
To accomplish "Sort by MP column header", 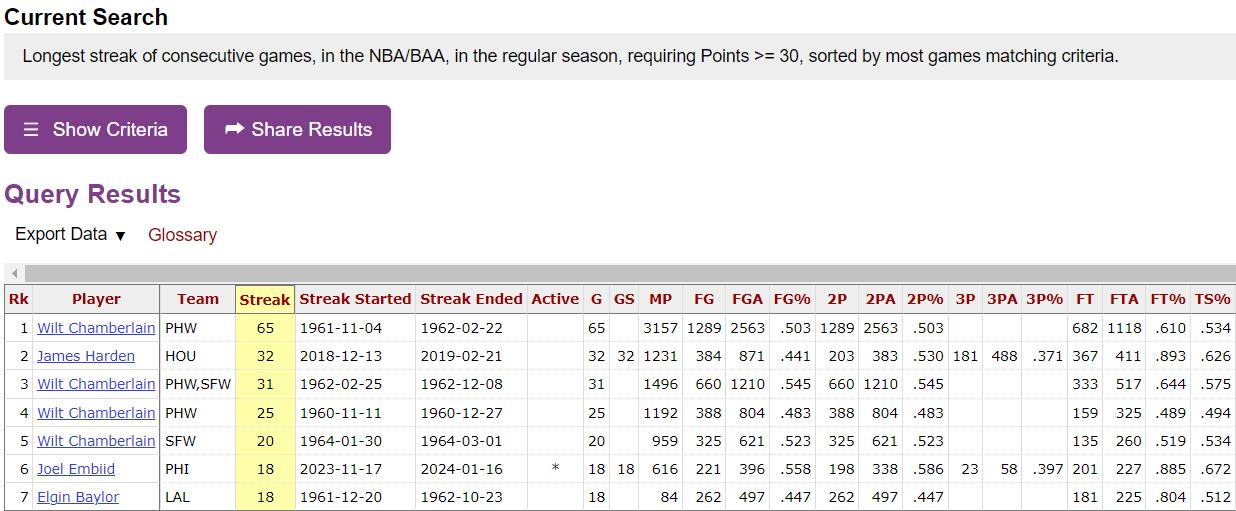I will click(660, 299).
